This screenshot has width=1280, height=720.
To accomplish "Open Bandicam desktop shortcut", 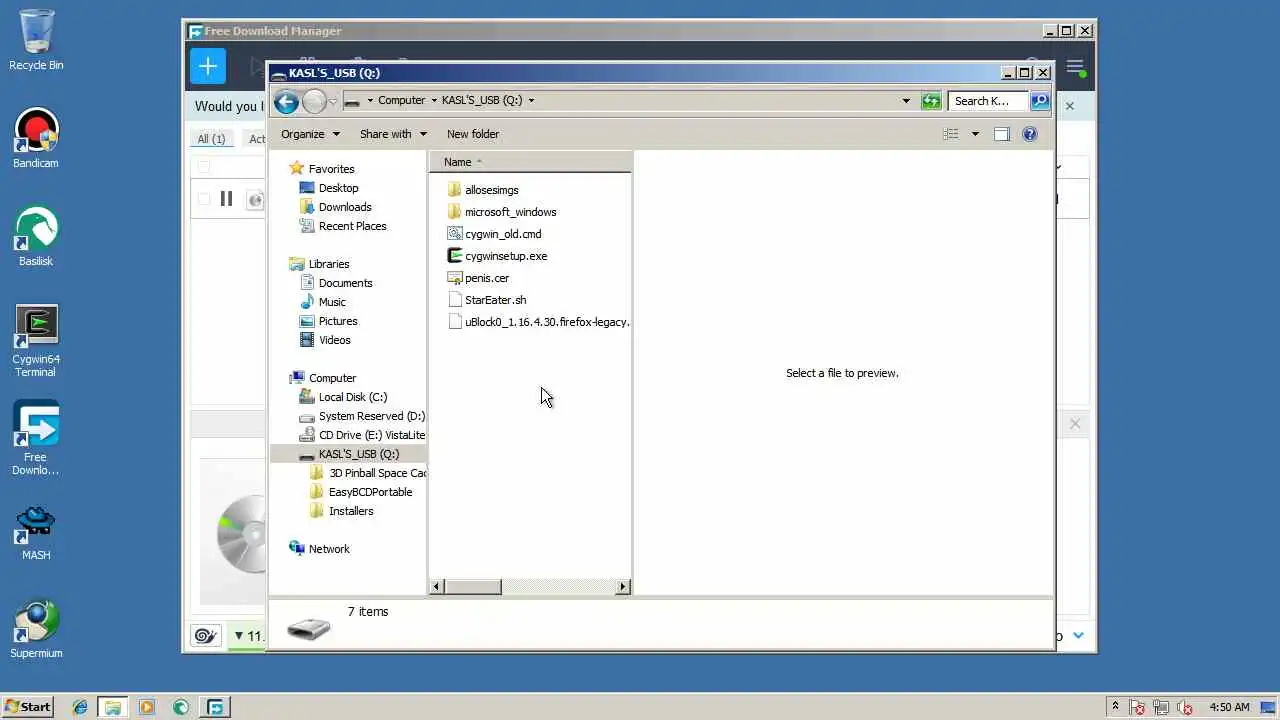I will coord(36,138).
